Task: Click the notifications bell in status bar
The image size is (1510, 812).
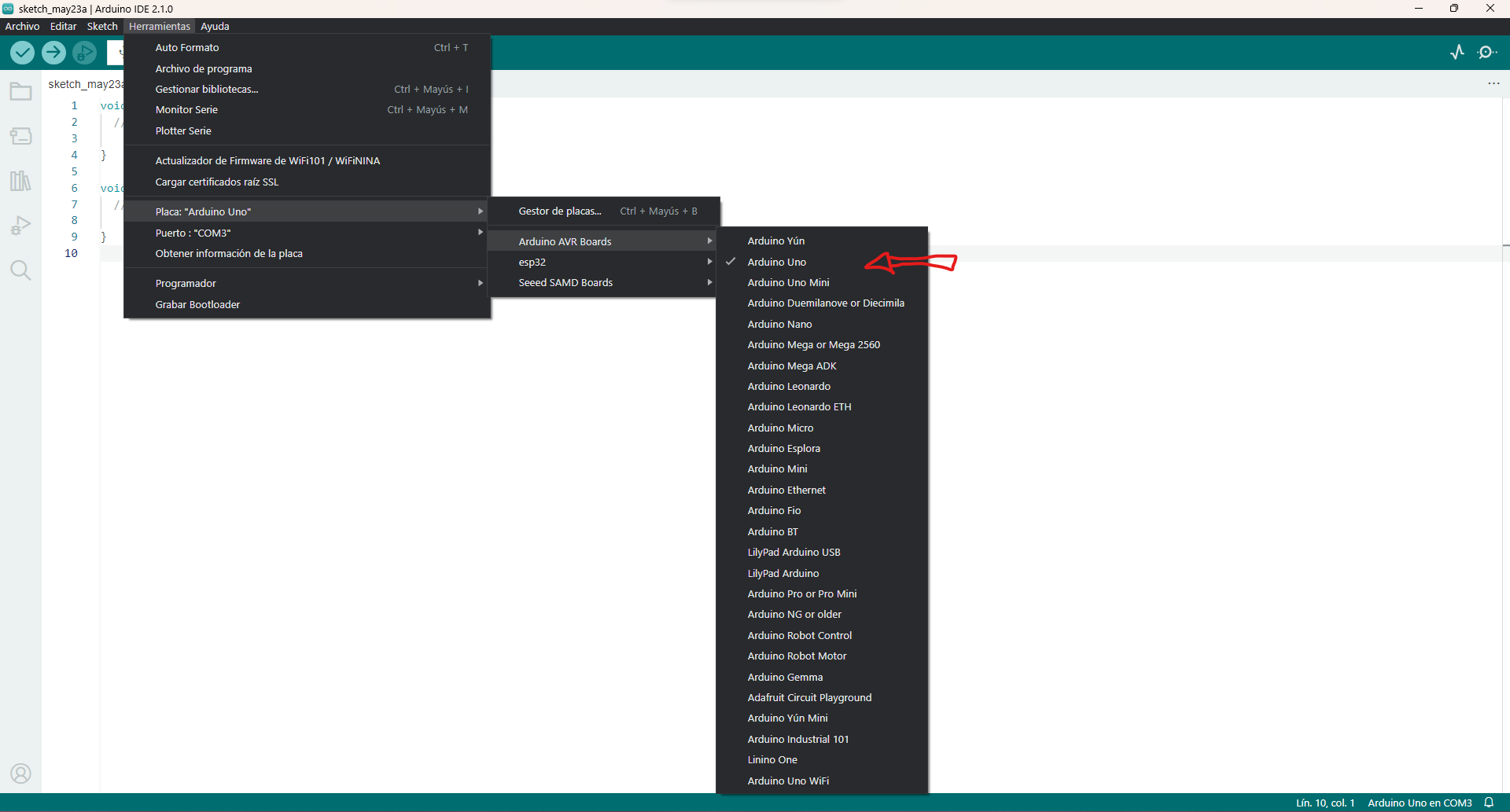Action: point(1489,803)
